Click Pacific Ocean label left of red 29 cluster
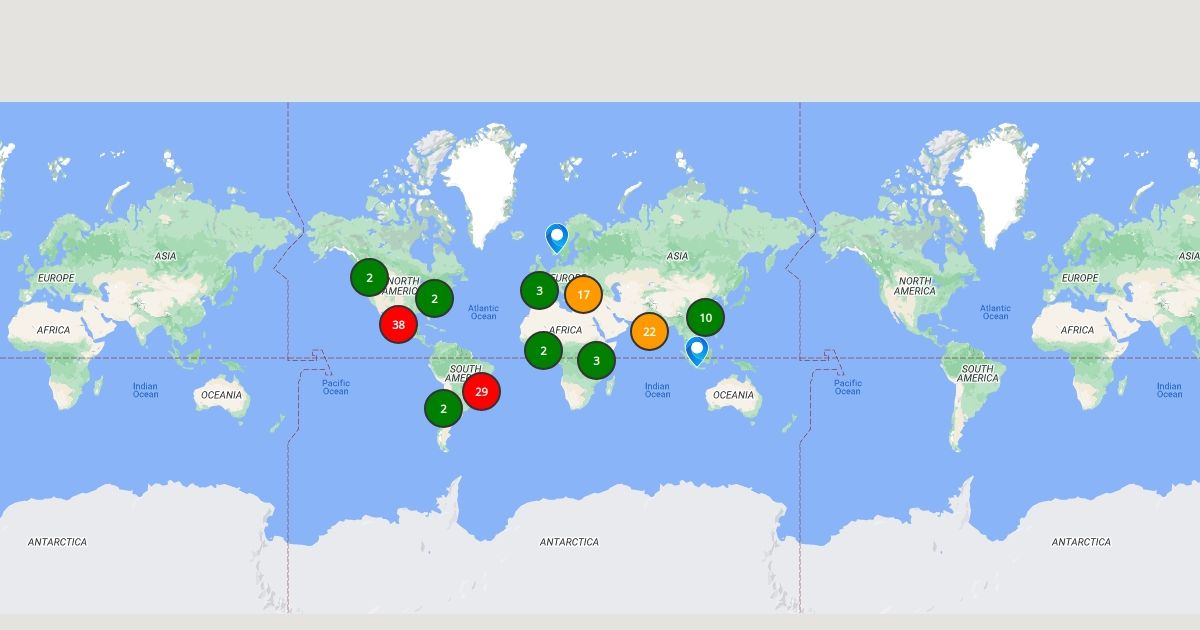The width and height of the screenshot is (1200, 630). point(336,387)
